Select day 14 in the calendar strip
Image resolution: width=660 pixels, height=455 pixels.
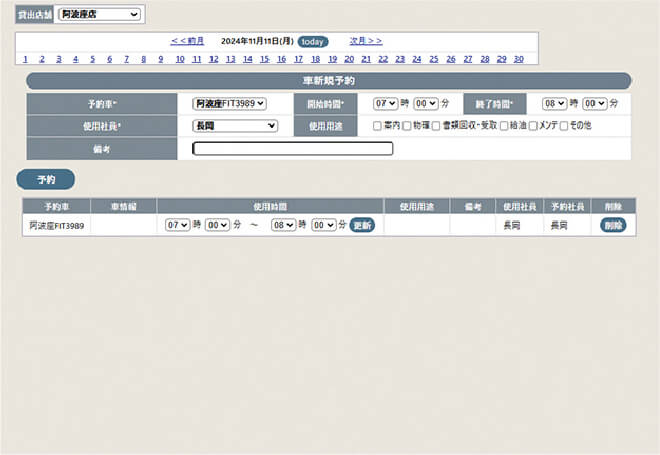(x=248, y=59)
